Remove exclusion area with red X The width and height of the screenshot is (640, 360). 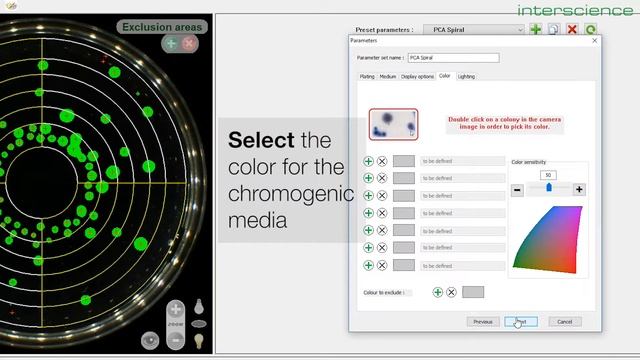click(189, 44)
